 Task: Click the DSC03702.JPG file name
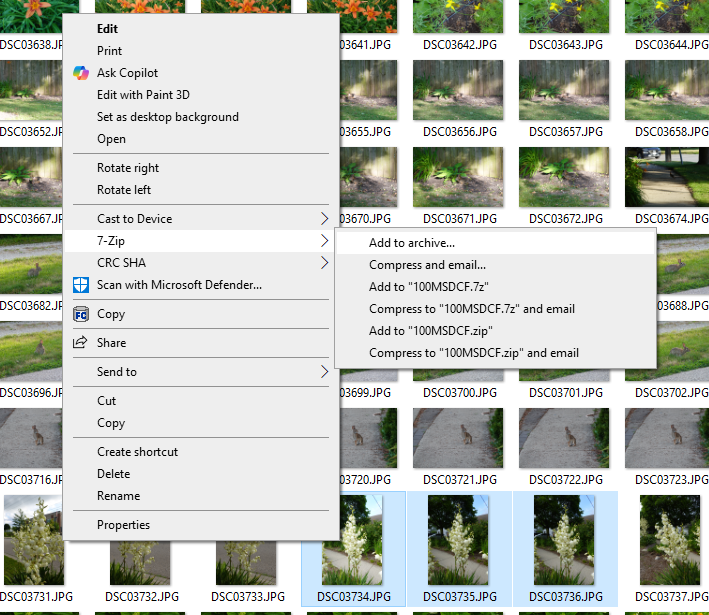click(671, 393)
